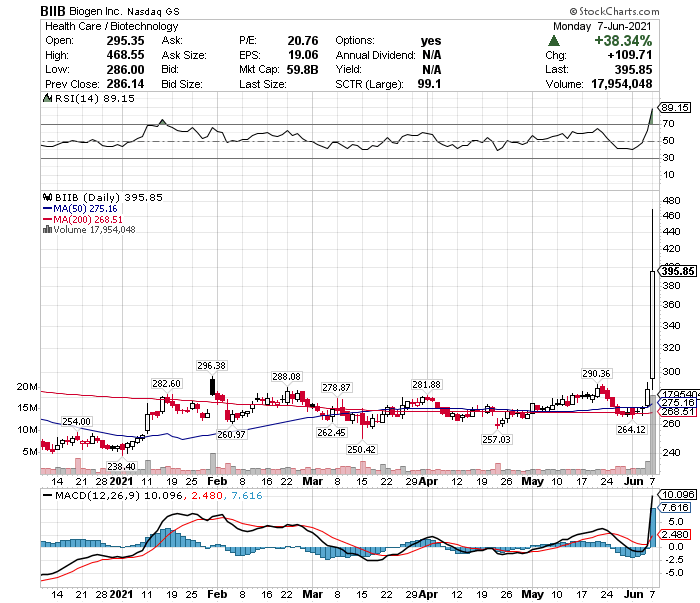Click the Jun 7 volume spike bar
Image resolution: width=700 pixels, height=603 pixels.
click(653, 434)
